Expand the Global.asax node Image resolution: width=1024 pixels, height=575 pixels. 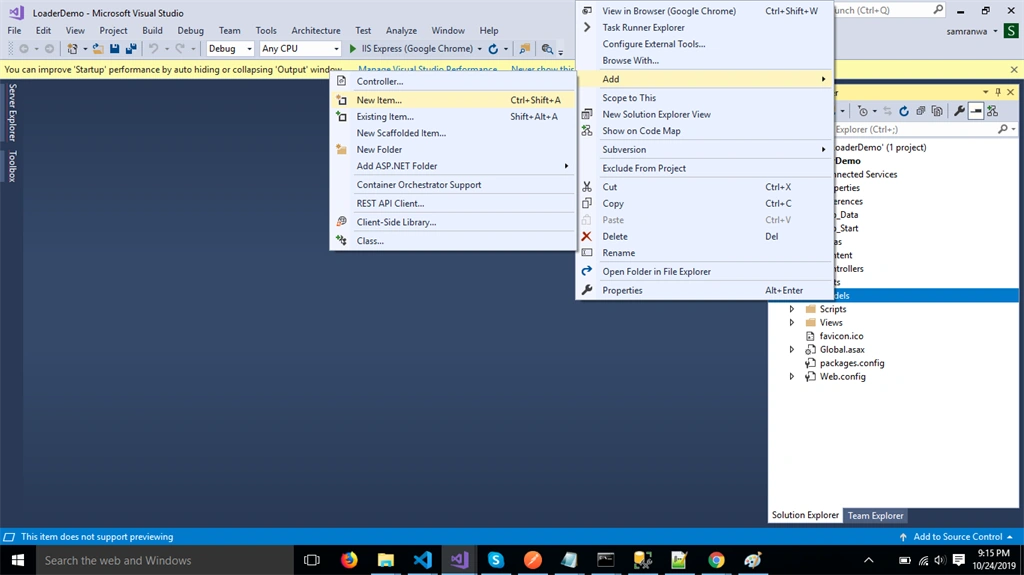792,350
